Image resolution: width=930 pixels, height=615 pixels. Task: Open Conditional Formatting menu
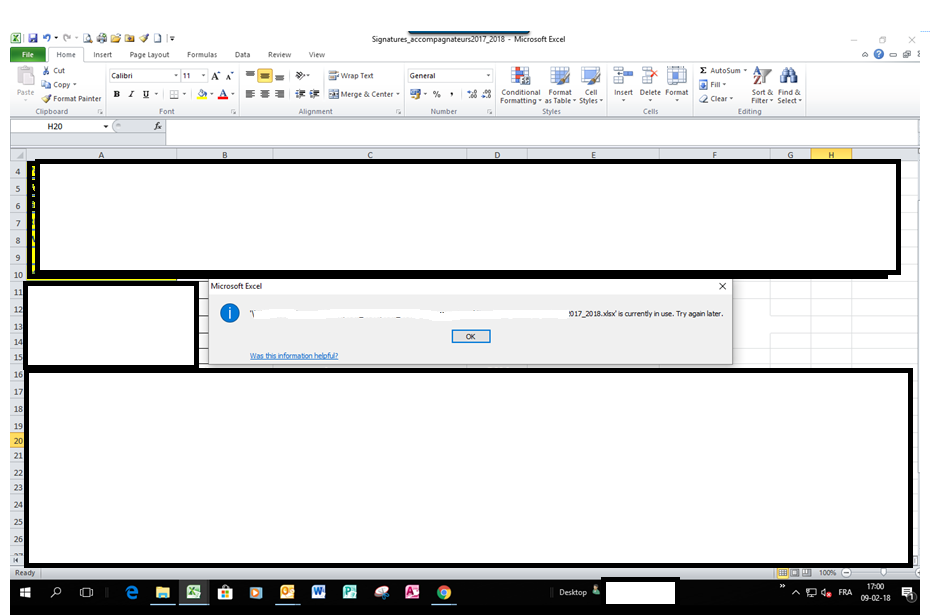tap(521, 85)
